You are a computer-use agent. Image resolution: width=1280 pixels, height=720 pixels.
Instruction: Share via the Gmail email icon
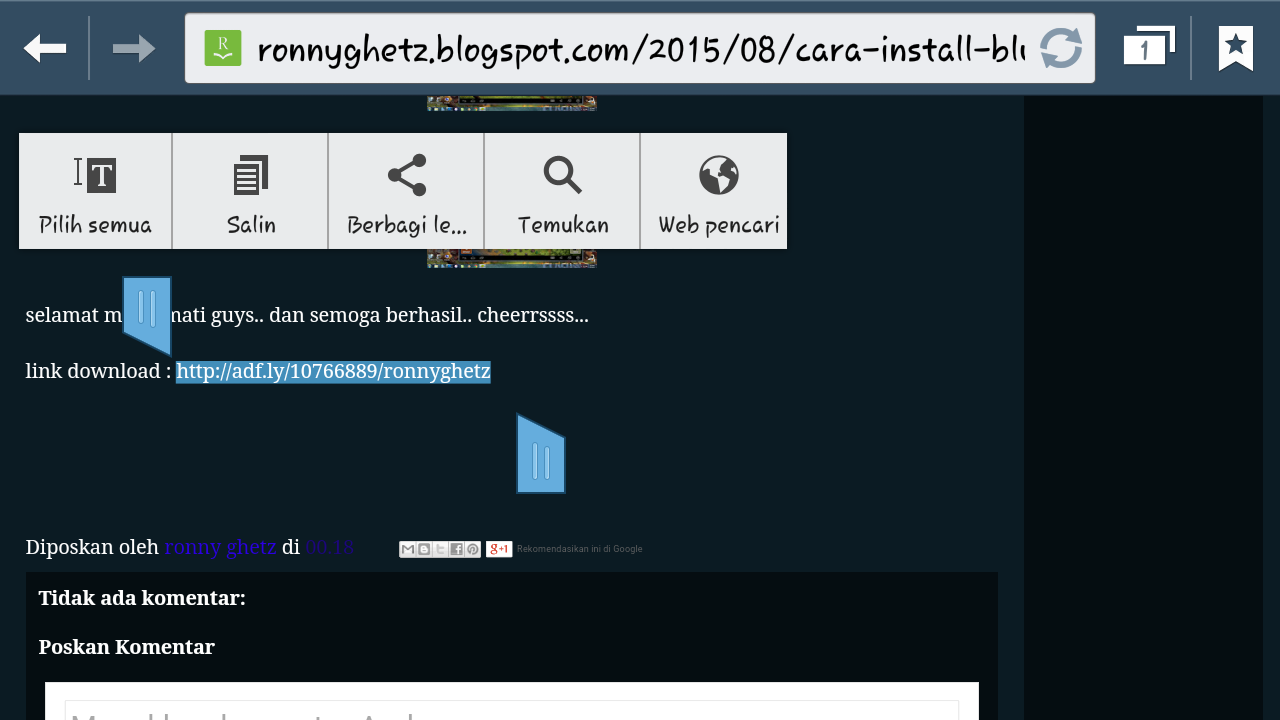click(x=407, y=549)
